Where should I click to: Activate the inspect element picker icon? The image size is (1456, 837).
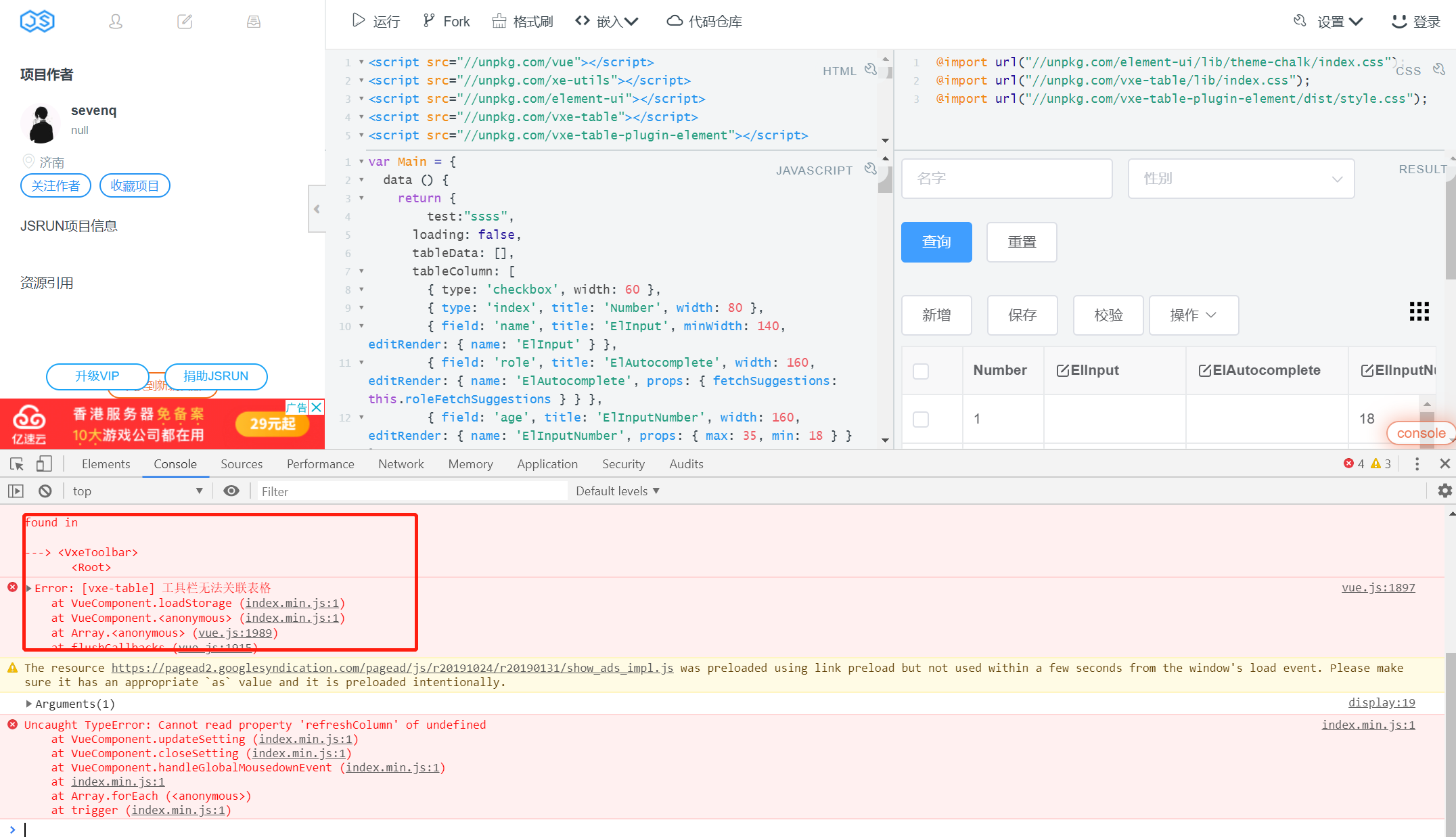point(17,464)
